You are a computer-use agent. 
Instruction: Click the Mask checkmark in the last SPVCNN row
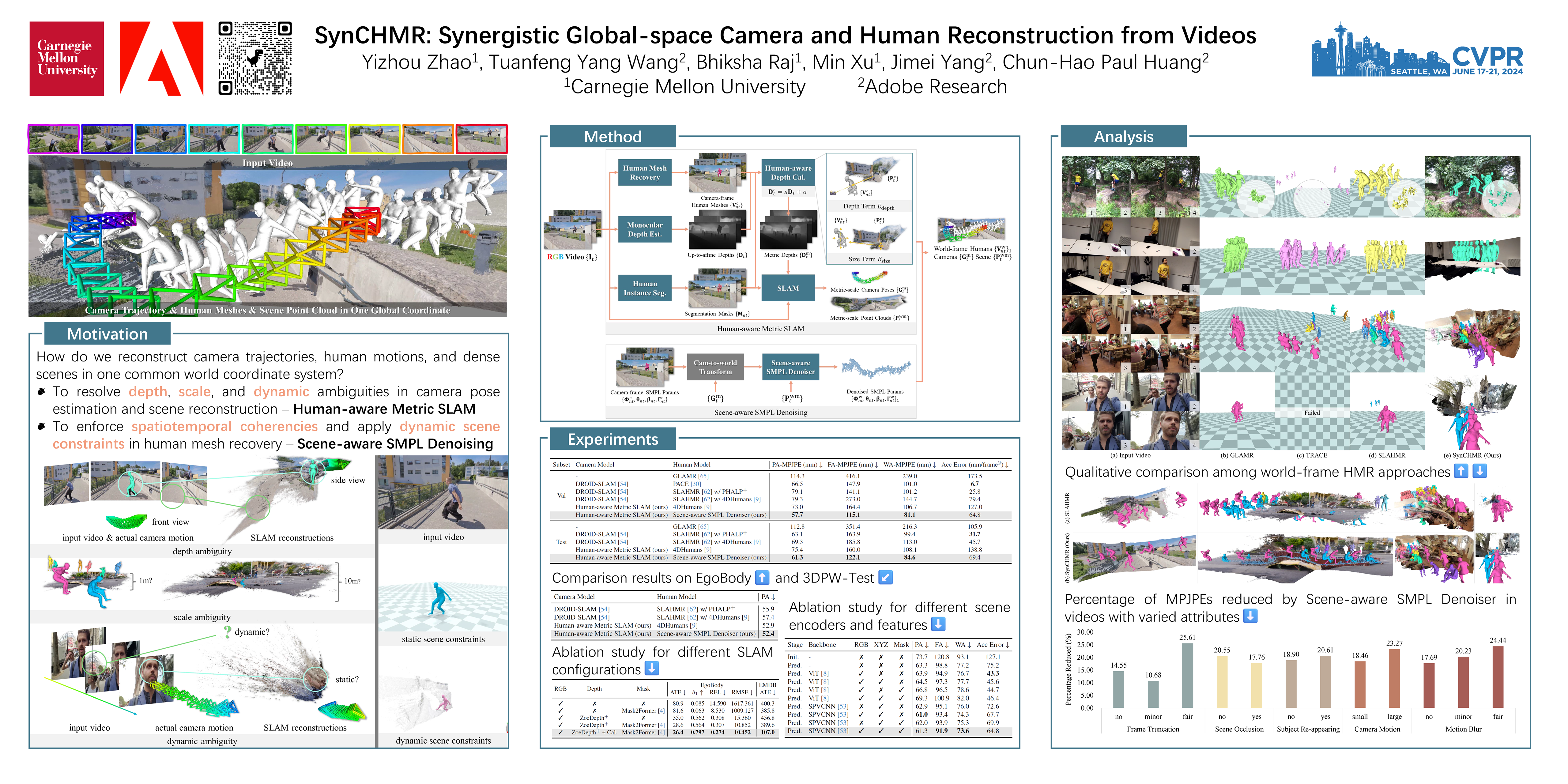pos(901,731)
